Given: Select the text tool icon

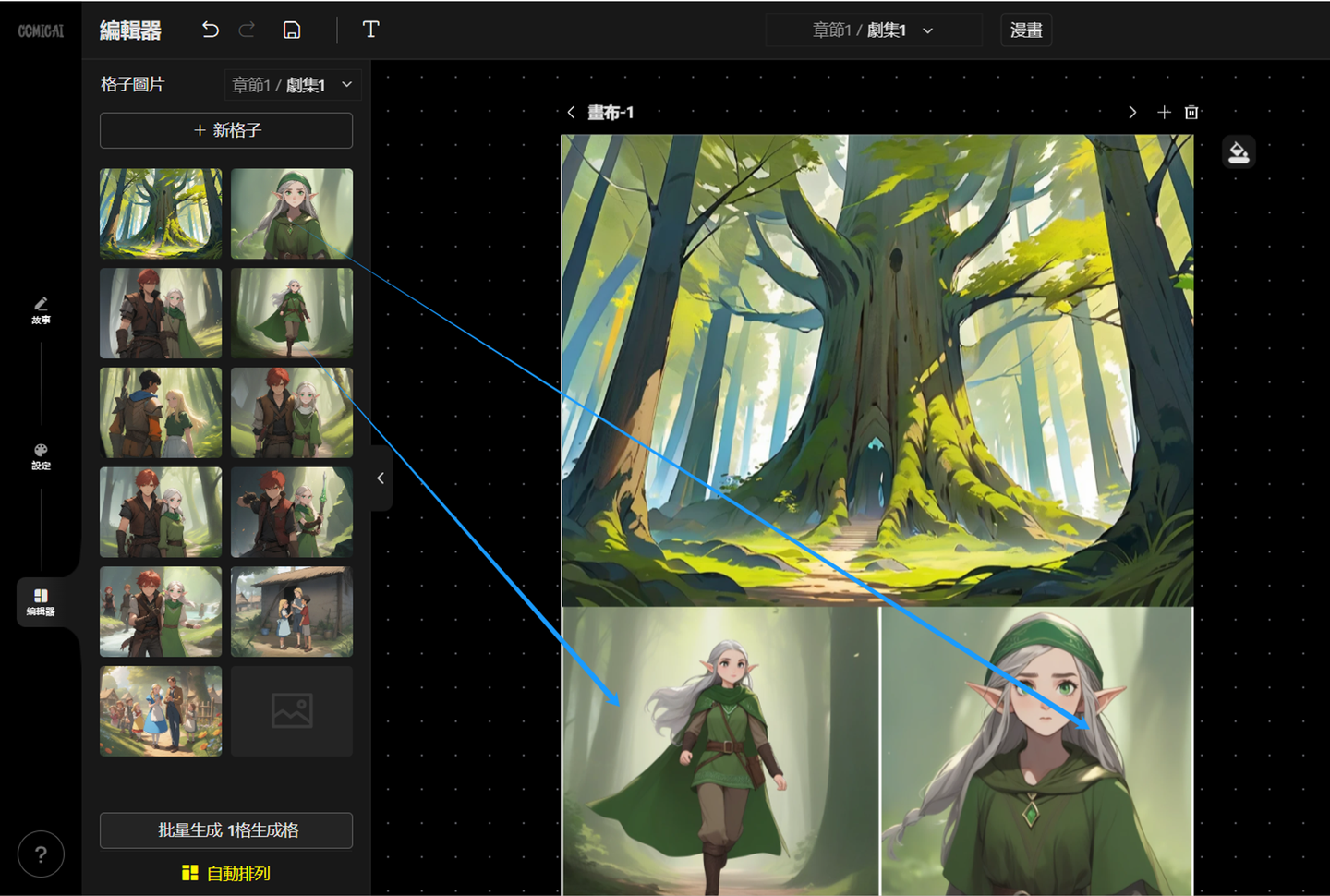Looking at the screenshot, I should tap(371, 30).
